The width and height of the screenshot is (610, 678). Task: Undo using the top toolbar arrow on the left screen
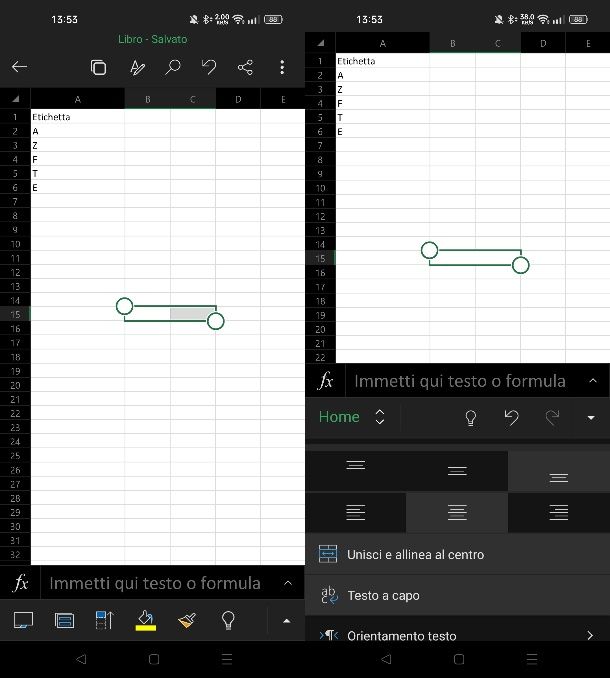[209, 67]
